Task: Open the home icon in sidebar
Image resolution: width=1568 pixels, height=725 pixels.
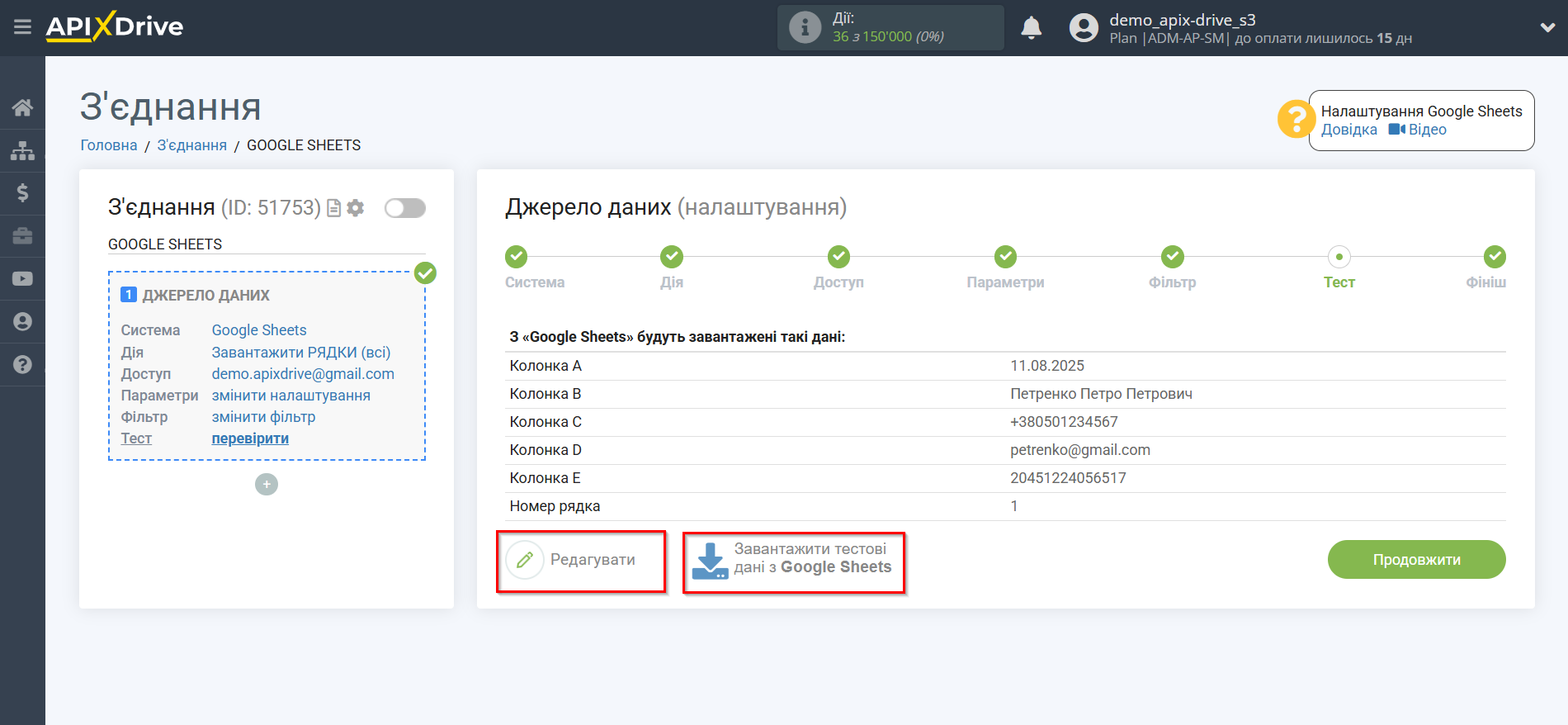Action: click(x=22, y=107)
